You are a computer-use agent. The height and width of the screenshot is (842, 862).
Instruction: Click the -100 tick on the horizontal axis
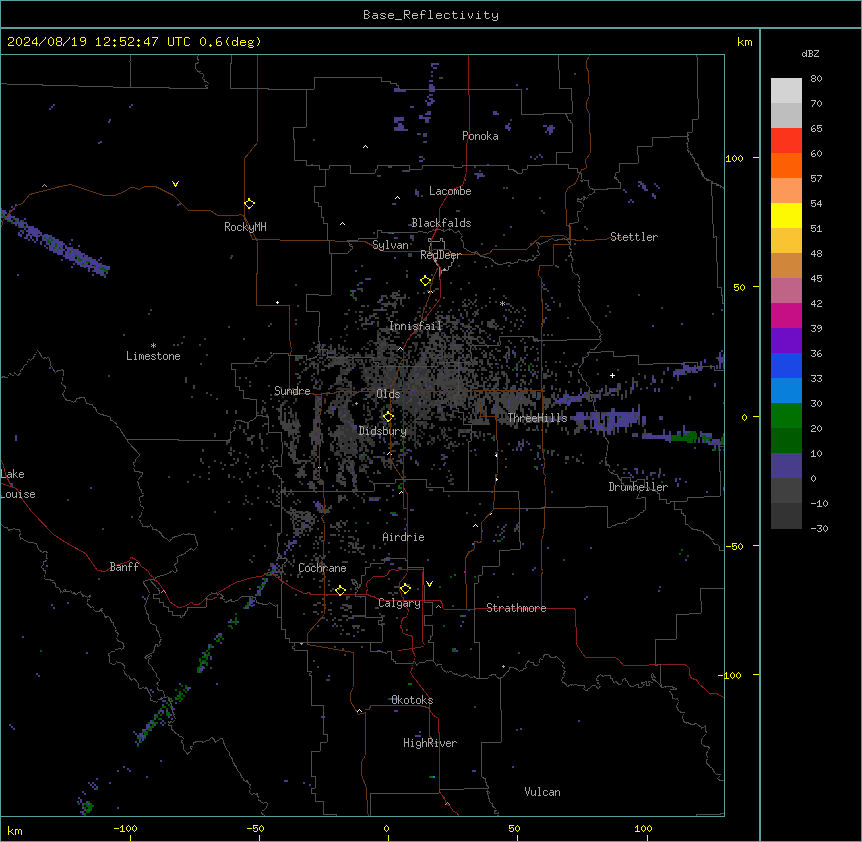pos(125,828)
